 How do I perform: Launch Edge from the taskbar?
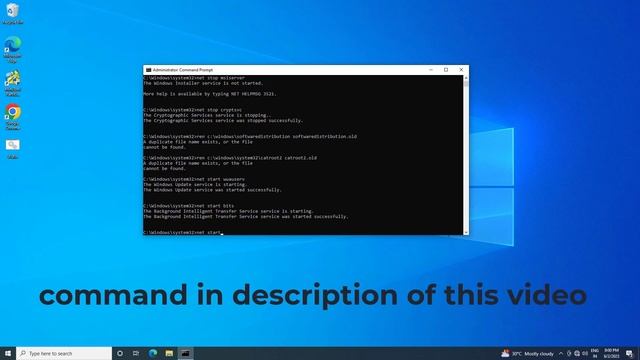tap(153, 353)
